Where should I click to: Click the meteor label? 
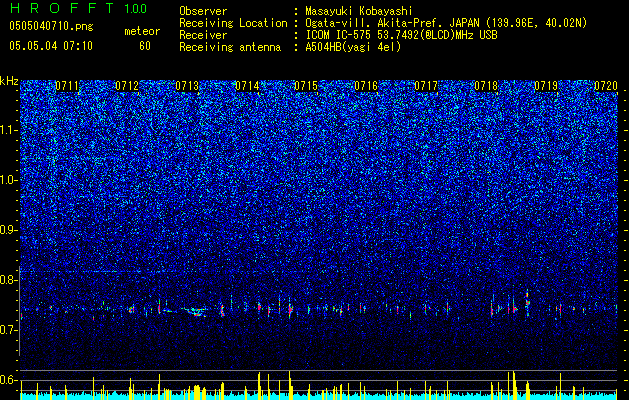pos(142,31)
